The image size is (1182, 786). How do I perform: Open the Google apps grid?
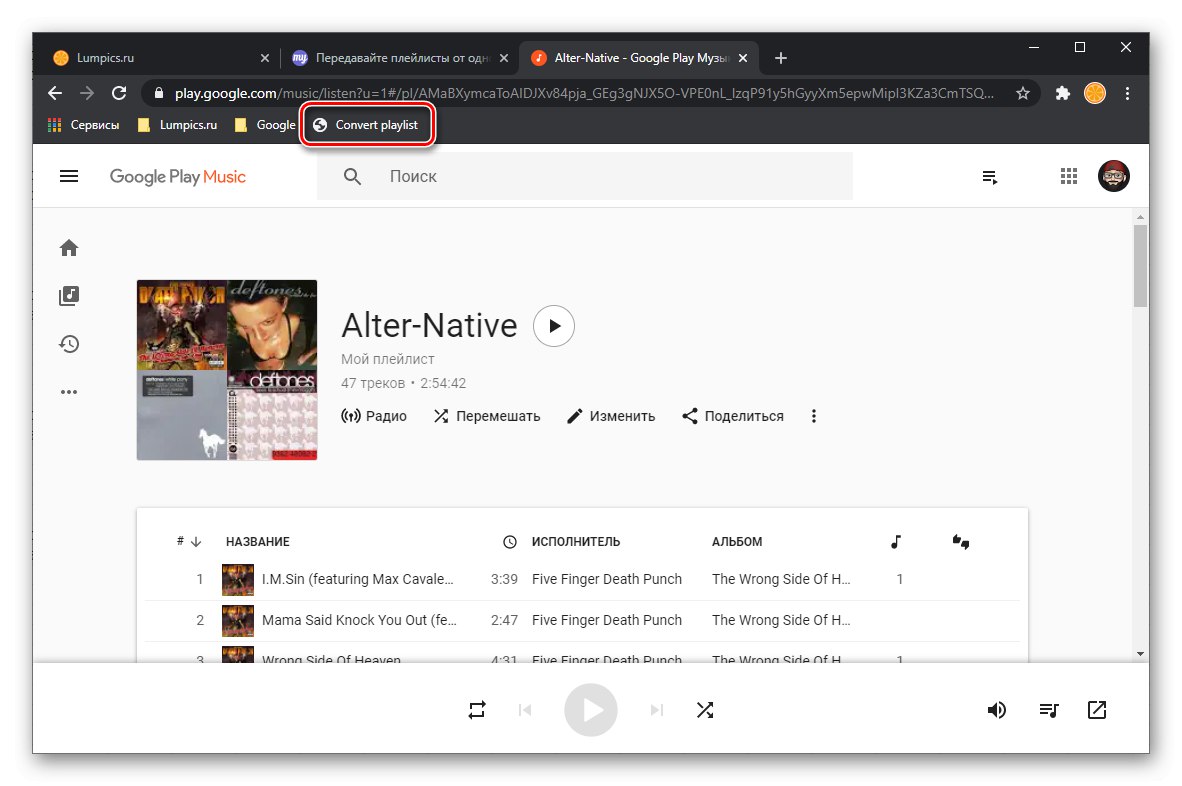(x=1068, y=176)
